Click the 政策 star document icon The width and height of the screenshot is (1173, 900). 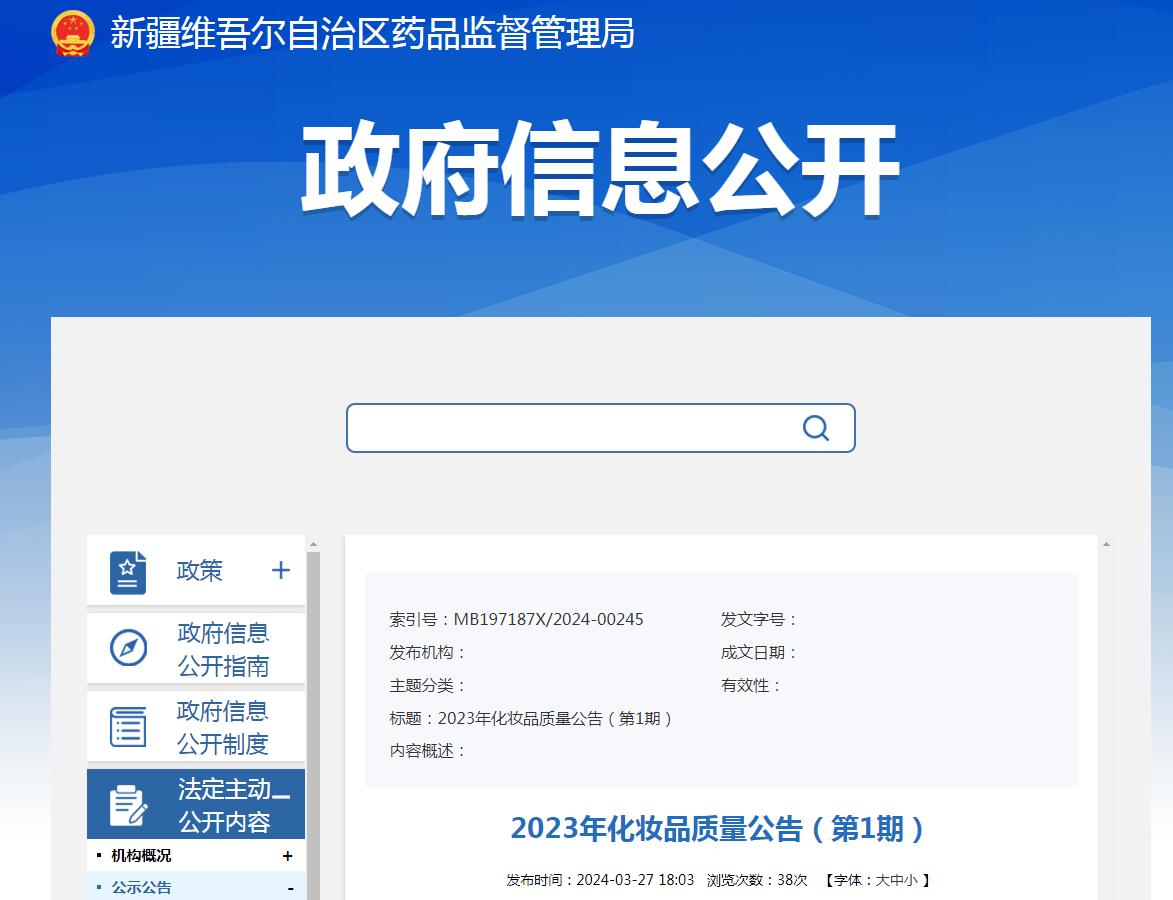click(x=128, y=572)
